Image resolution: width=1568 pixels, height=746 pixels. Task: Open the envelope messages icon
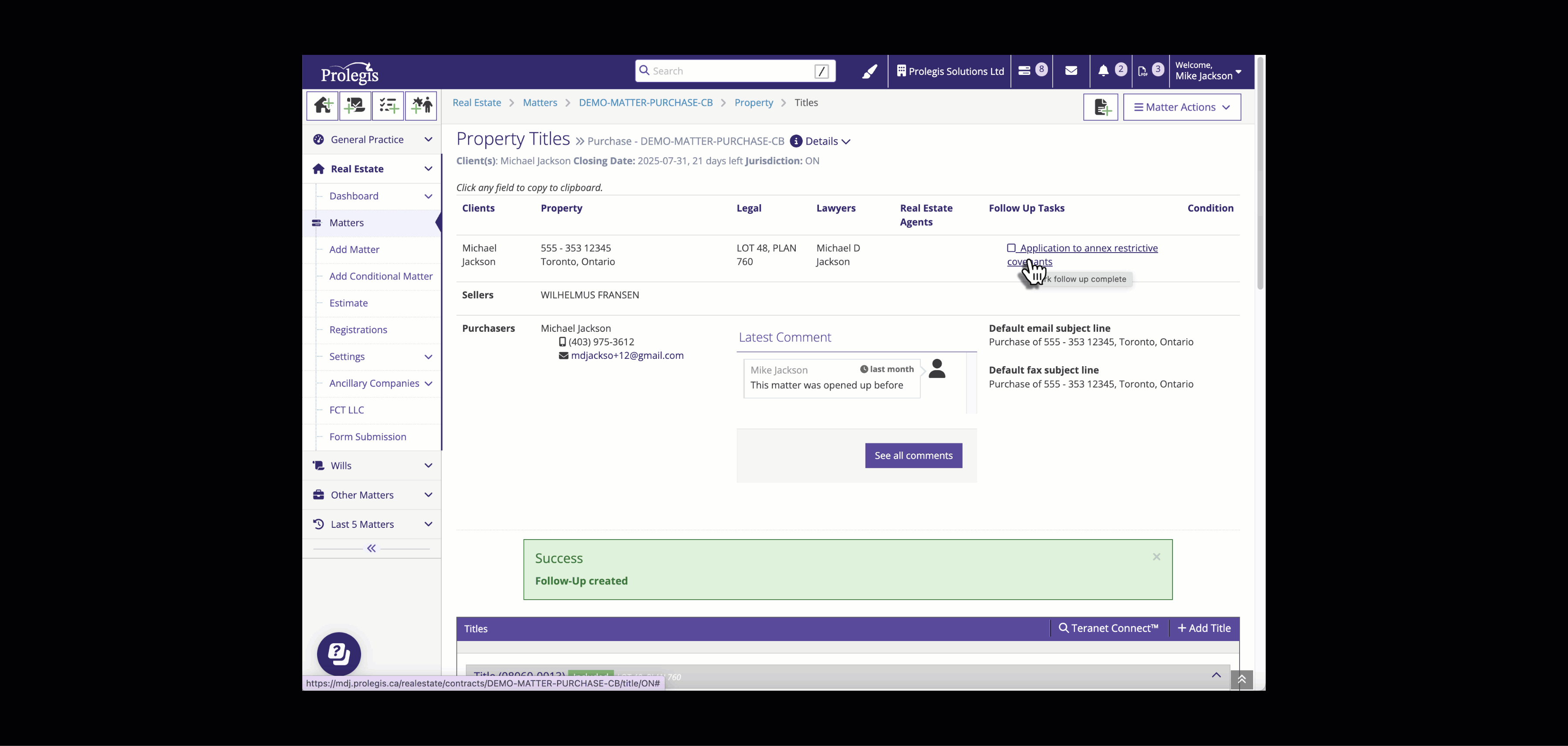(x=1071, y=71)
